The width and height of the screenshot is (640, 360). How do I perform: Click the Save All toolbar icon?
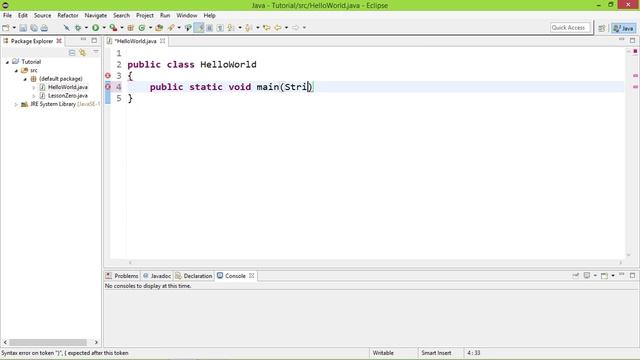[34, 28]
